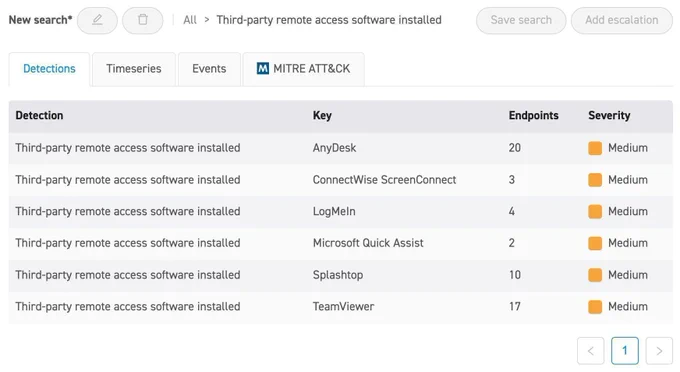Click the LogMeIn key cell

coord(334,212)
